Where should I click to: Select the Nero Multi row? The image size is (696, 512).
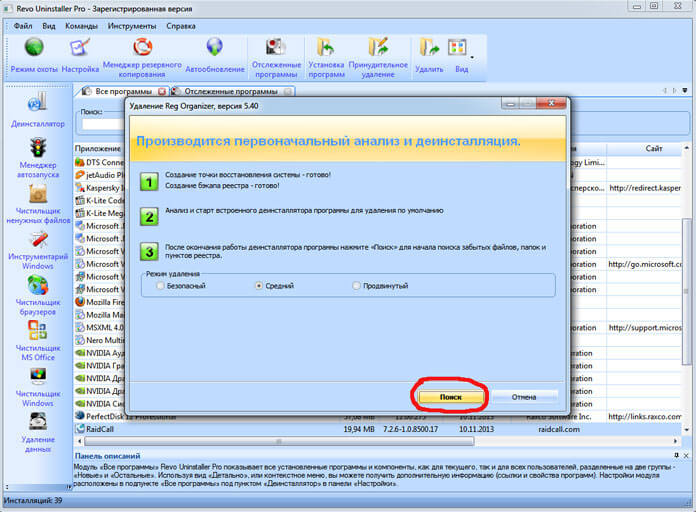99,340
